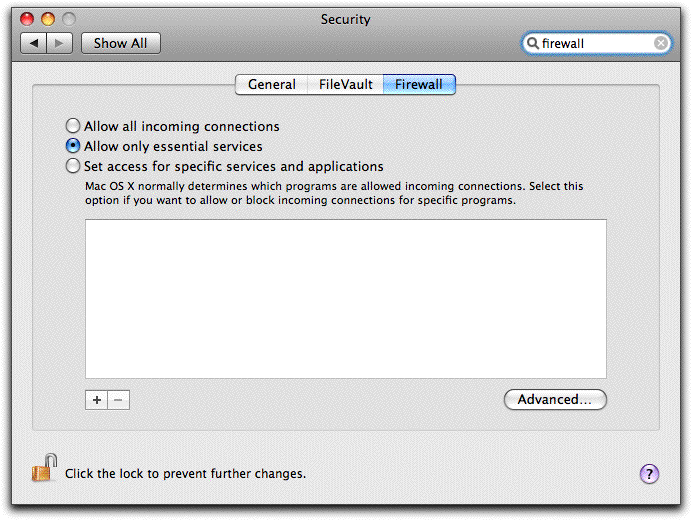Minimize the Security window
Image resolution: width=692 pixels, height=520 pixels.
[x=48, y=19]
